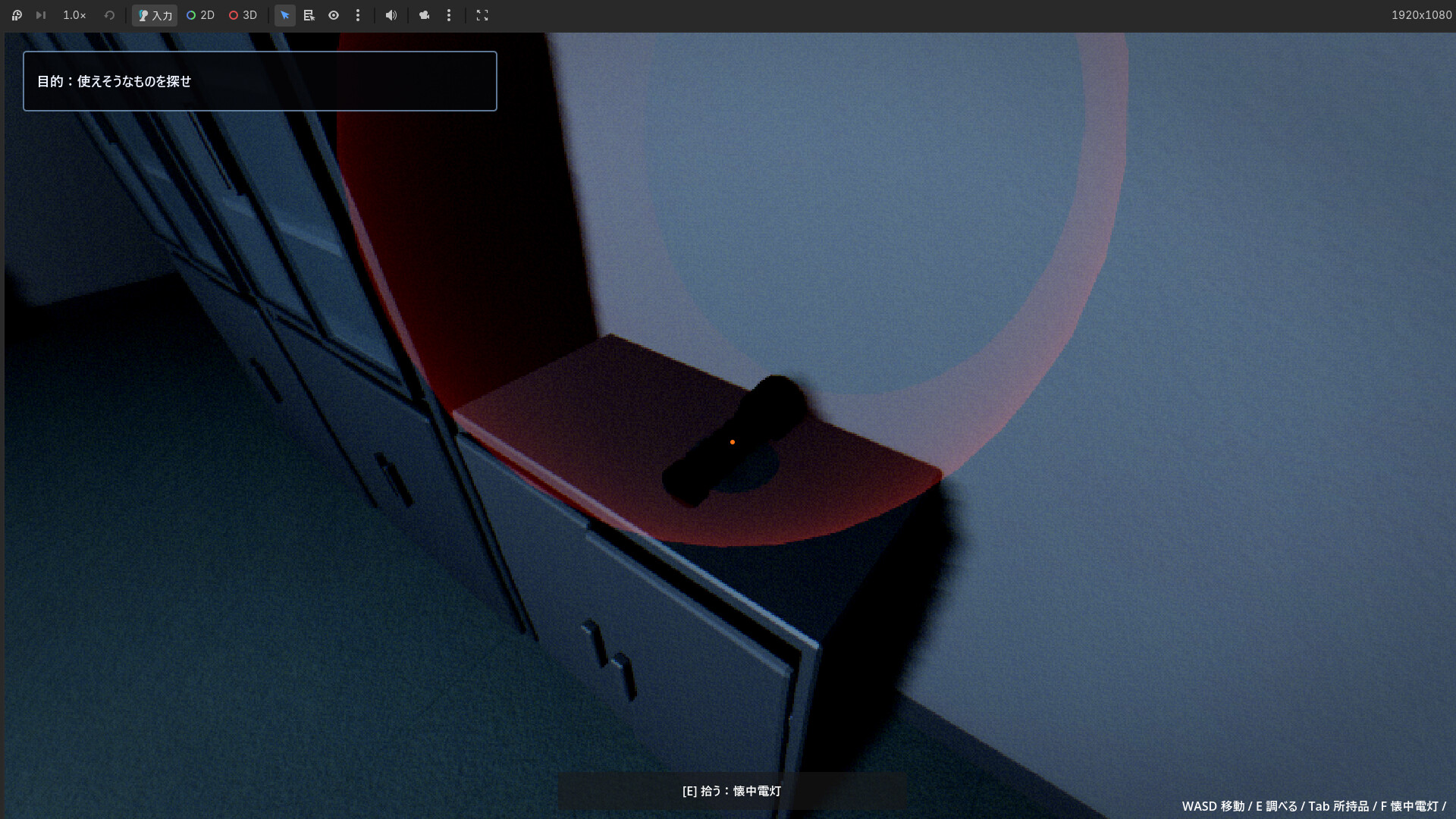
Task: Toggle the 入力 input mode button
Action: pyautogui.click(x=155, y=15)
